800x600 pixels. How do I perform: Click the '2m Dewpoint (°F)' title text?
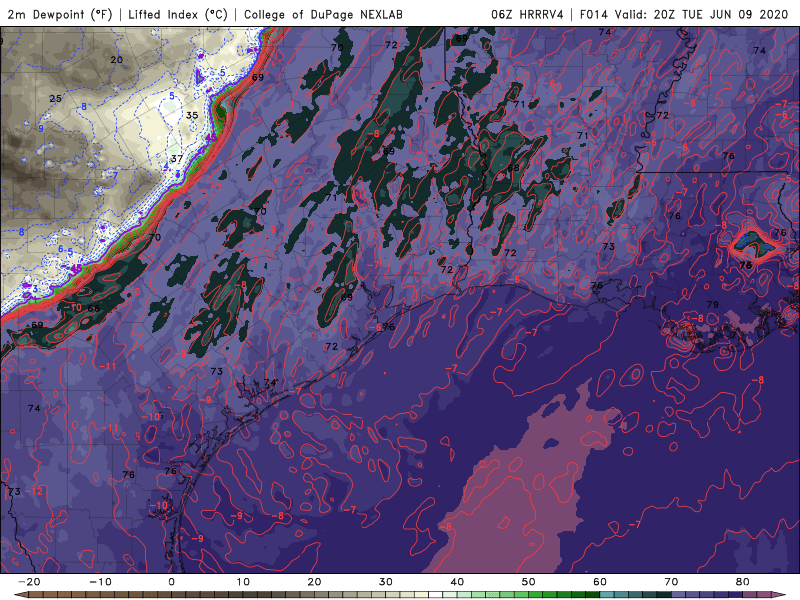coord(60,14)
